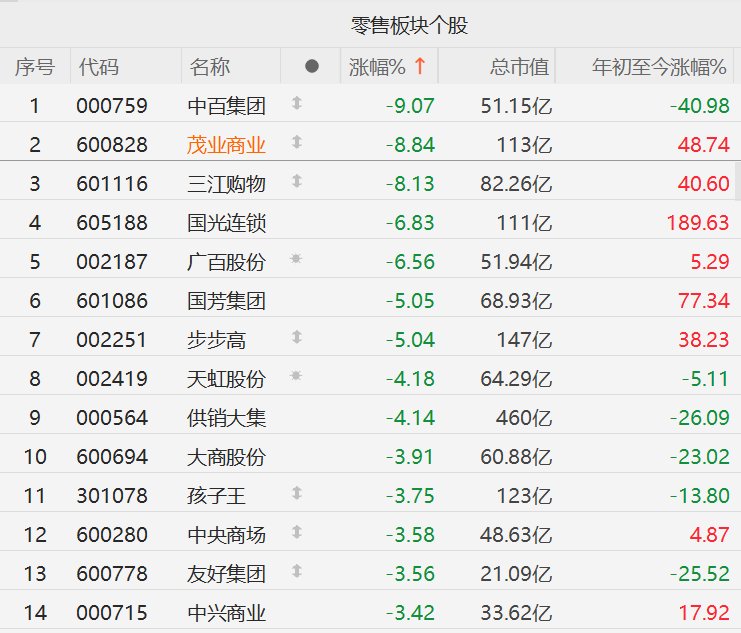Select stock name 中百集团
Viewport: 741px width, 633px height.
click(x=226, y=106)
